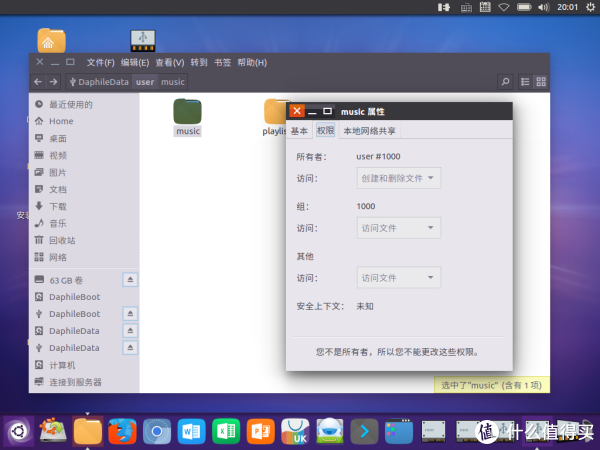
Task: Open search in the file manager
Action: click(505, 82)
